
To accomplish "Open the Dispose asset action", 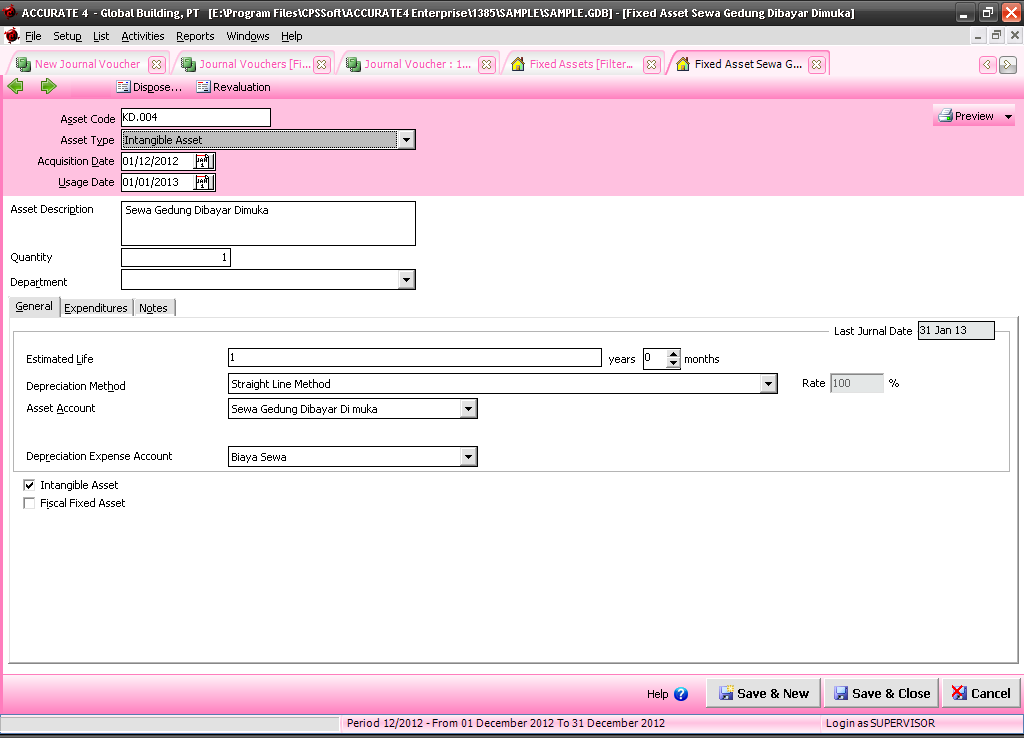I will 149,87.
